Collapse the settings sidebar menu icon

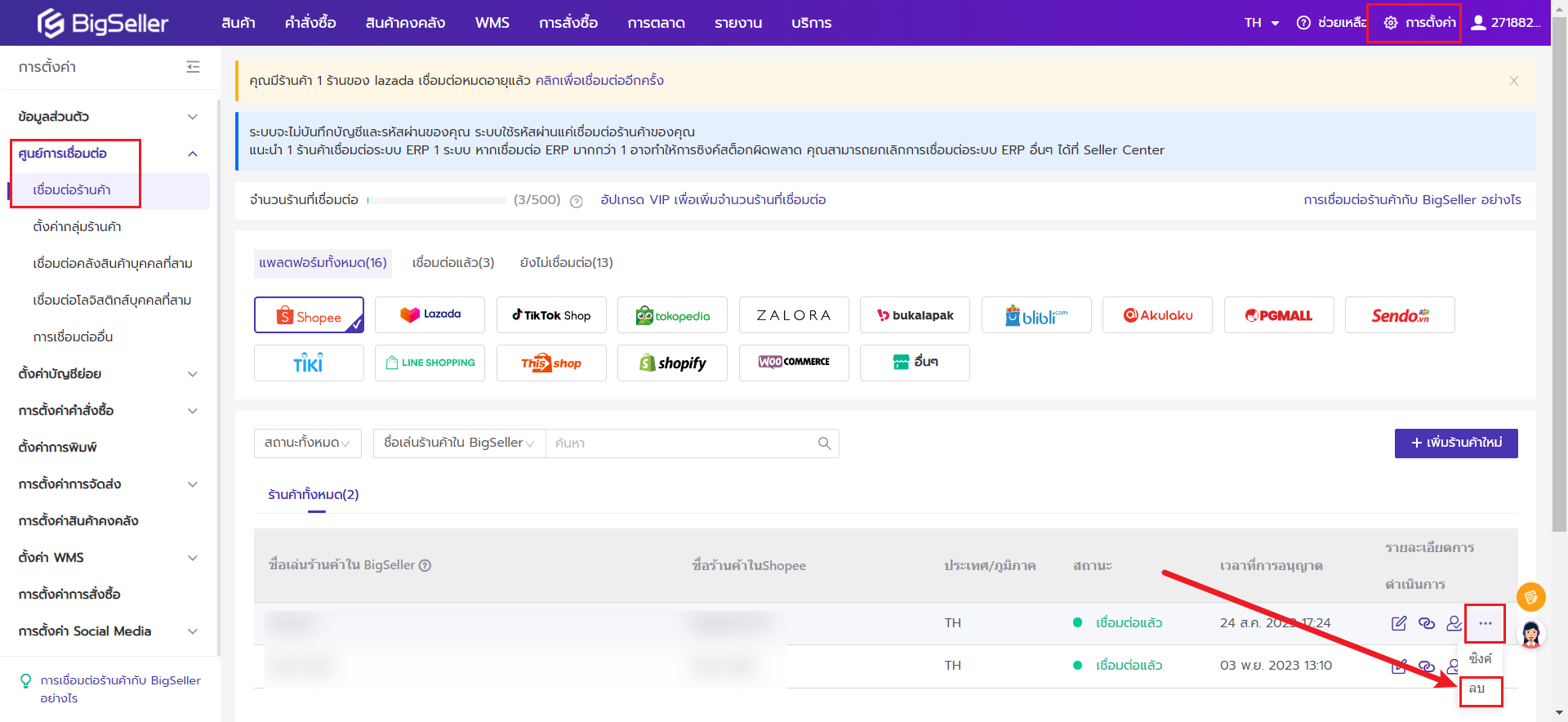coord(193,67)
